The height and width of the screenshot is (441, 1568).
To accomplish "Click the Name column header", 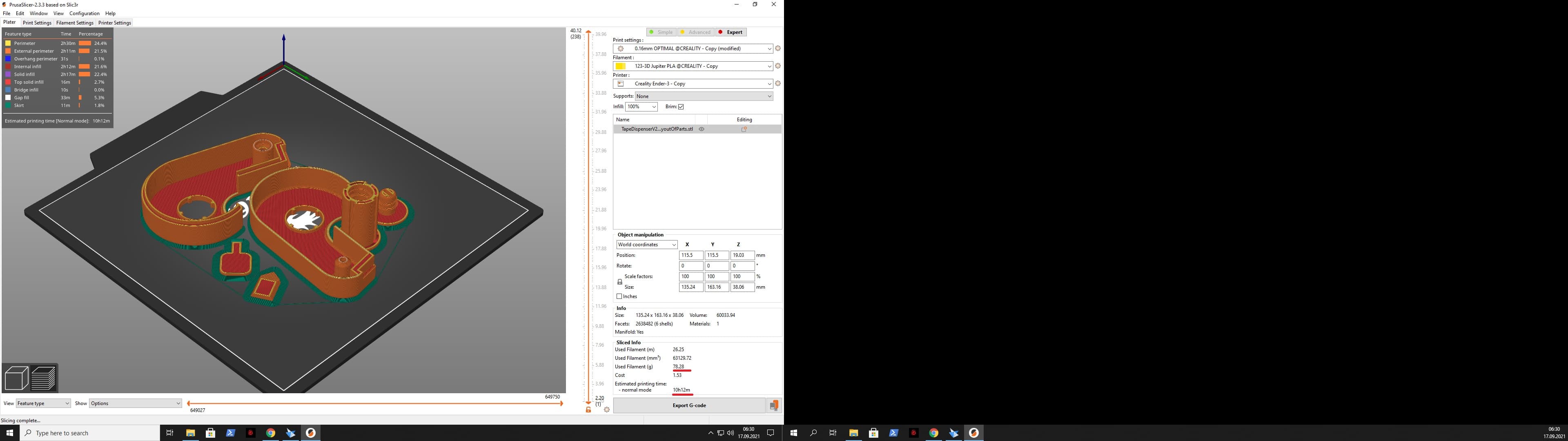I will pyautogui.click(x=654, y=119).
